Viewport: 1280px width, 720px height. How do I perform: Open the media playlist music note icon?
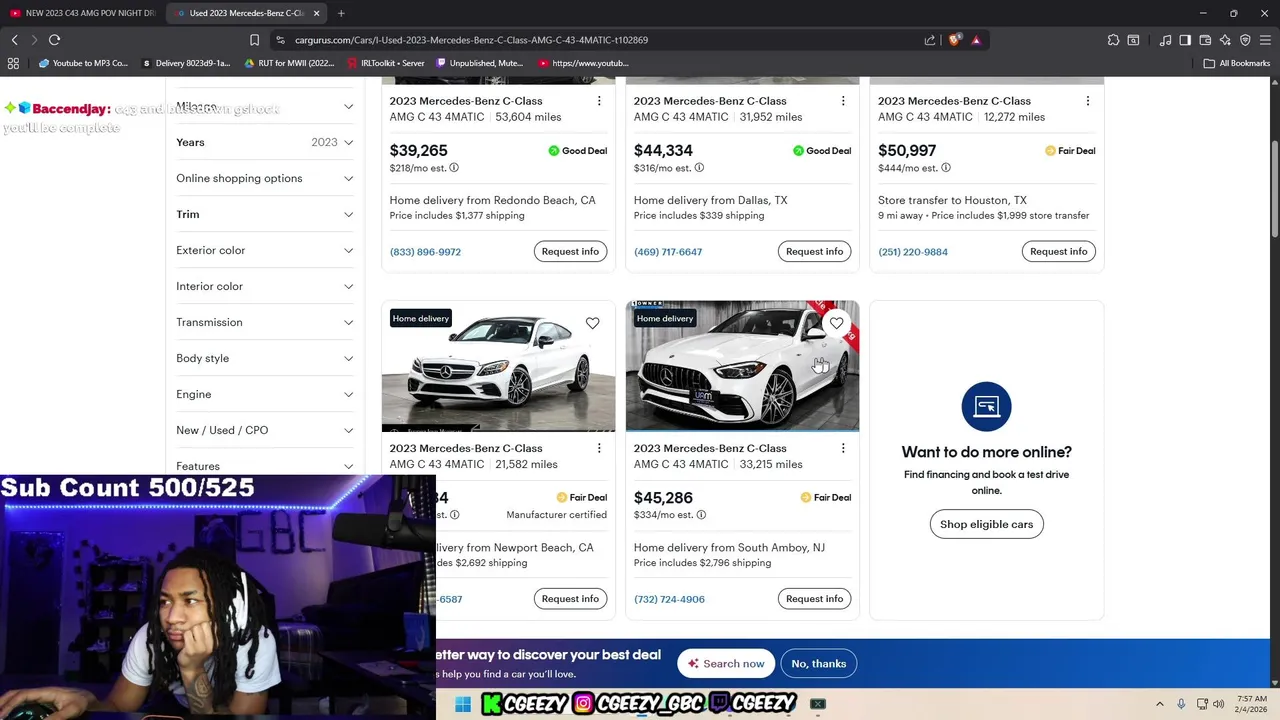[x=1165, y=40]
